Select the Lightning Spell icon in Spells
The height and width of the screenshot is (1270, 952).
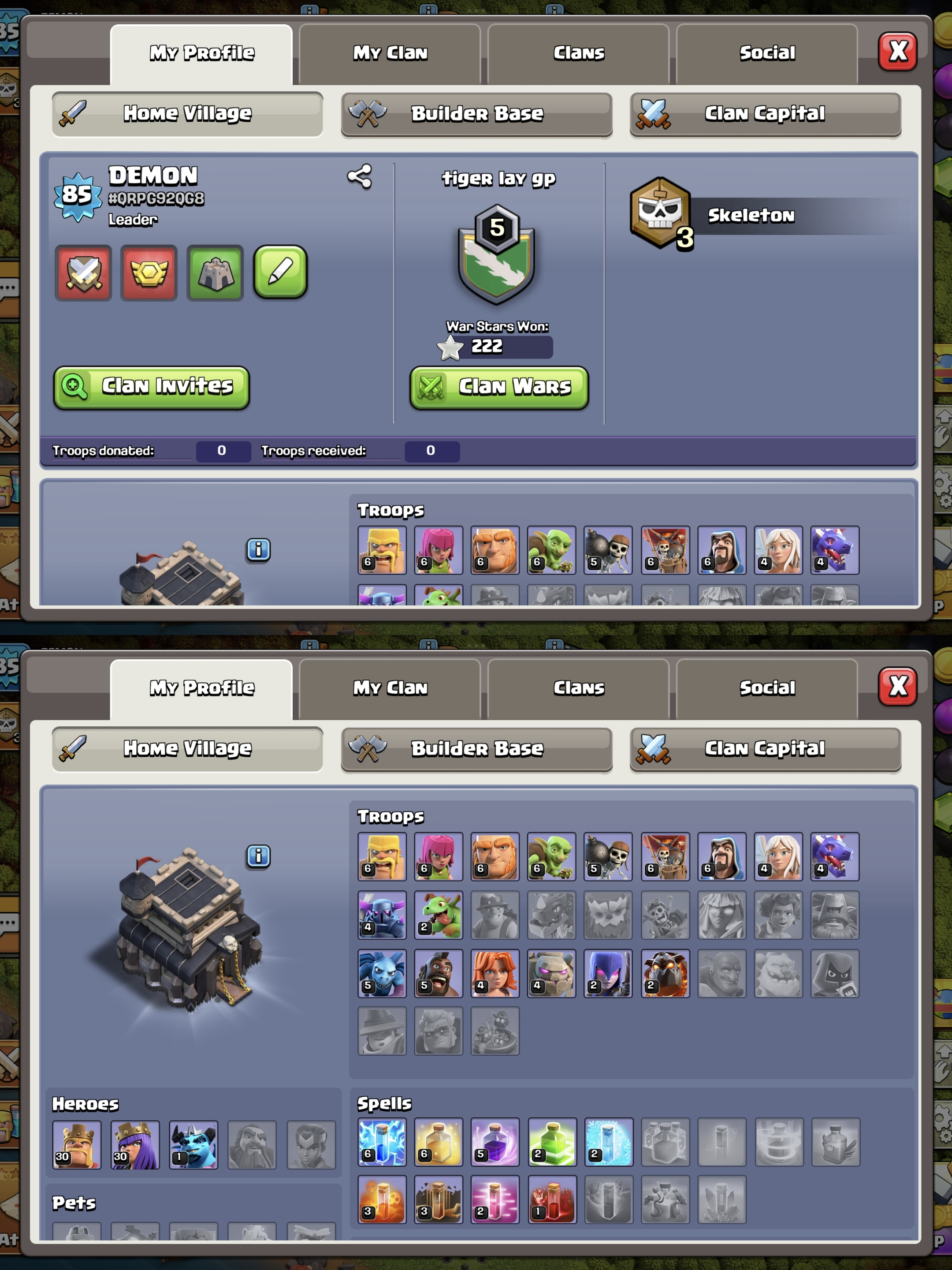(382, 1141)
